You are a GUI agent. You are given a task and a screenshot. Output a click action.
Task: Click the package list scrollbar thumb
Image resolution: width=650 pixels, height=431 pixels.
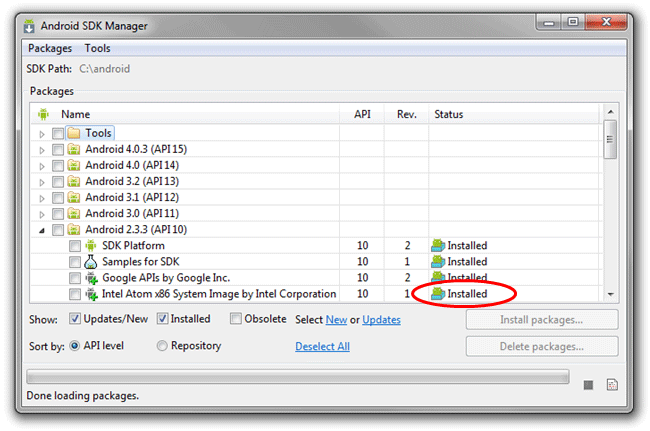pos(610,139)
